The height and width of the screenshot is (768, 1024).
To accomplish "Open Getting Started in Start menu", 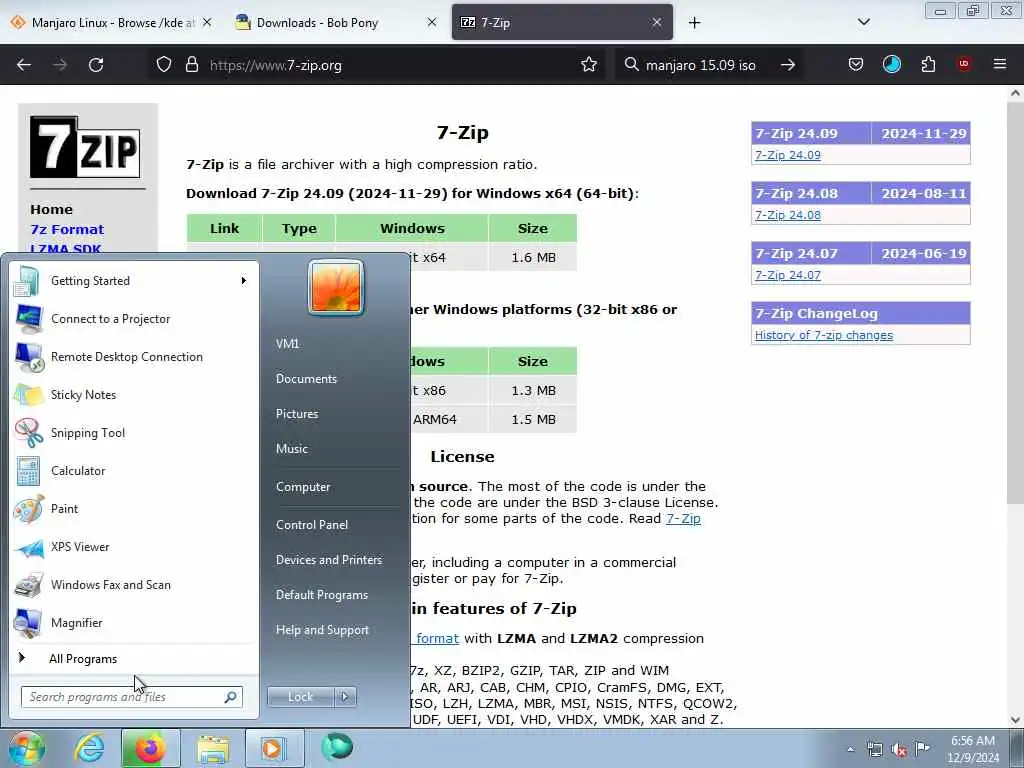I will (x=133, y=281).
